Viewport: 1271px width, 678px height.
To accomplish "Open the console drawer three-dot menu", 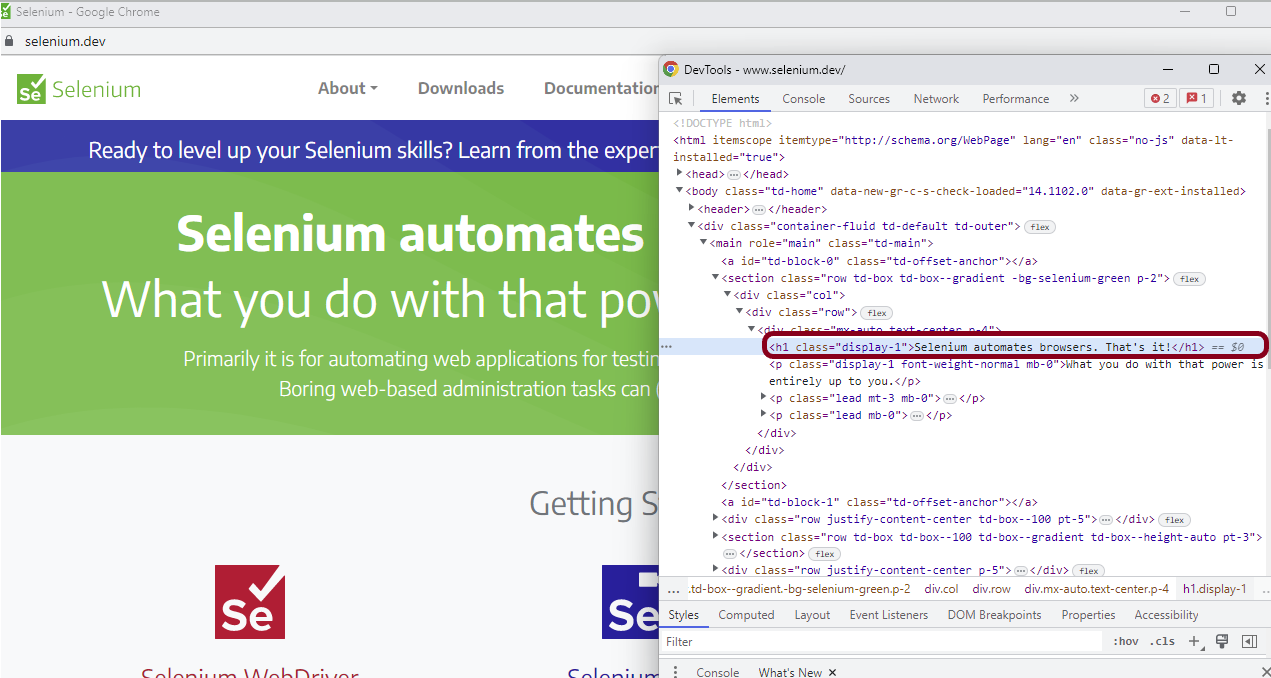I will point(674,671).
